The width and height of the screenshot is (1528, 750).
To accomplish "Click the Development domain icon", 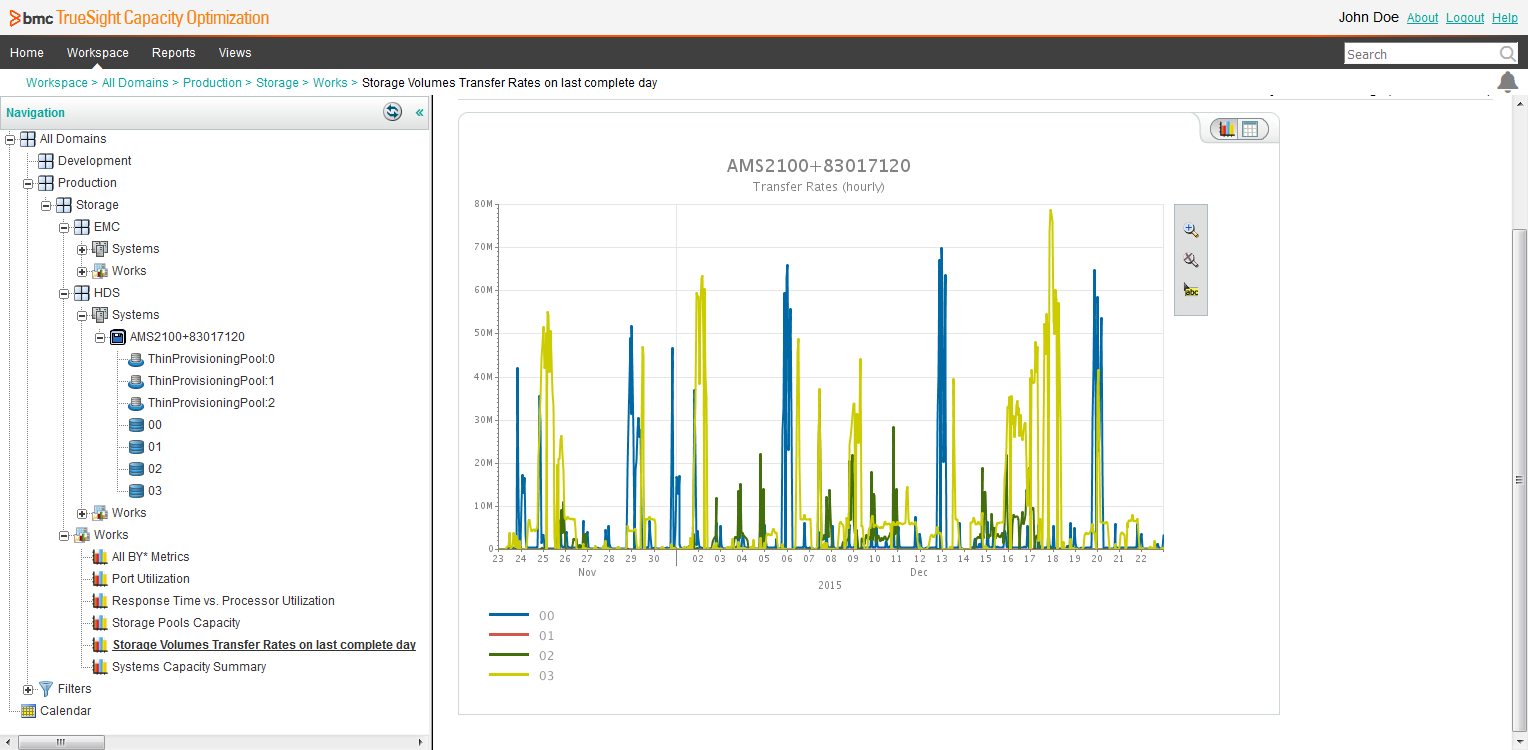I will (x=46, y=161).
